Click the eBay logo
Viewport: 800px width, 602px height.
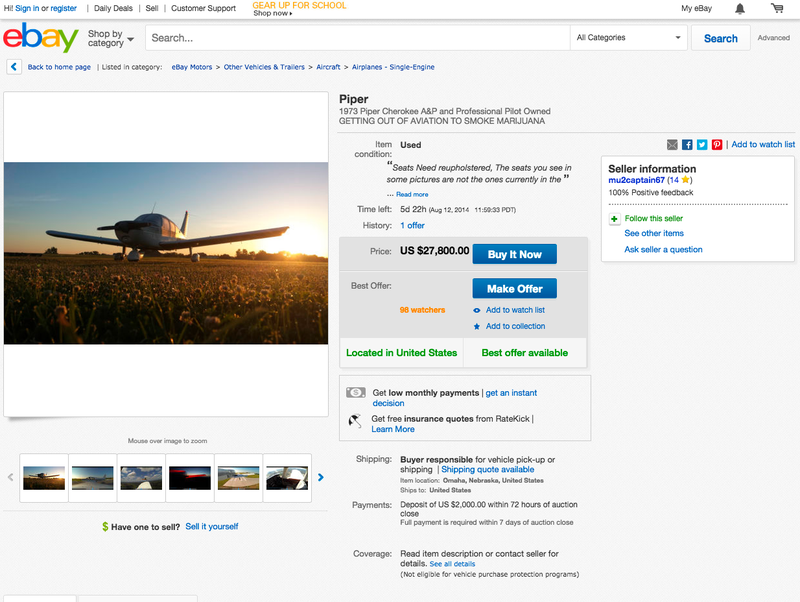click(41, 37)
